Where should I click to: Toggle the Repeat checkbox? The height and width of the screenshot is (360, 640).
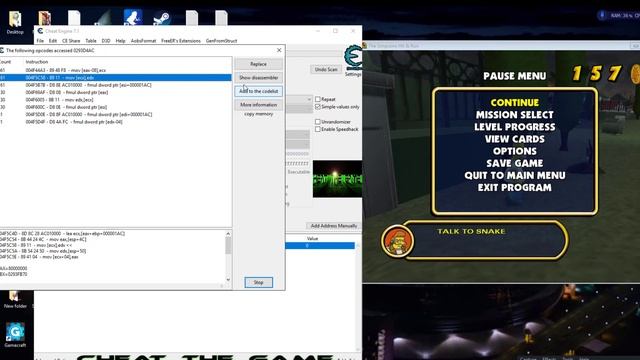[318, 99]
